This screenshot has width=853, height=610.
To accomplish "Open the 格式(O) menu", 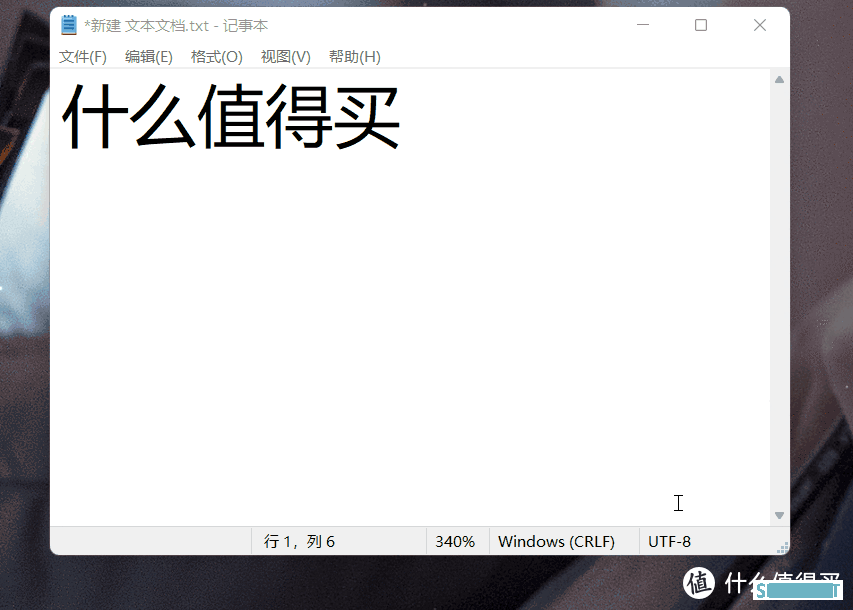I will [217, 57].
